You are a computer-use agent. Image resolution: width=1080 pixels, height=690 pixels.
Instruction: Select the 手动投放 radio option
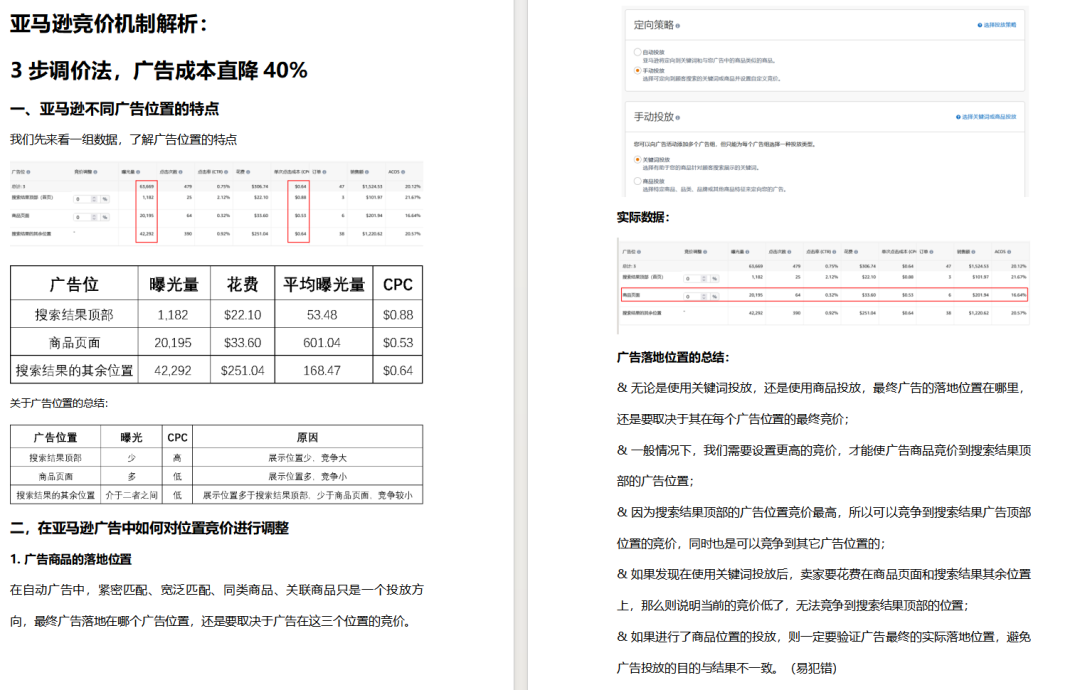pyautogui.click(x=638, y=72)
